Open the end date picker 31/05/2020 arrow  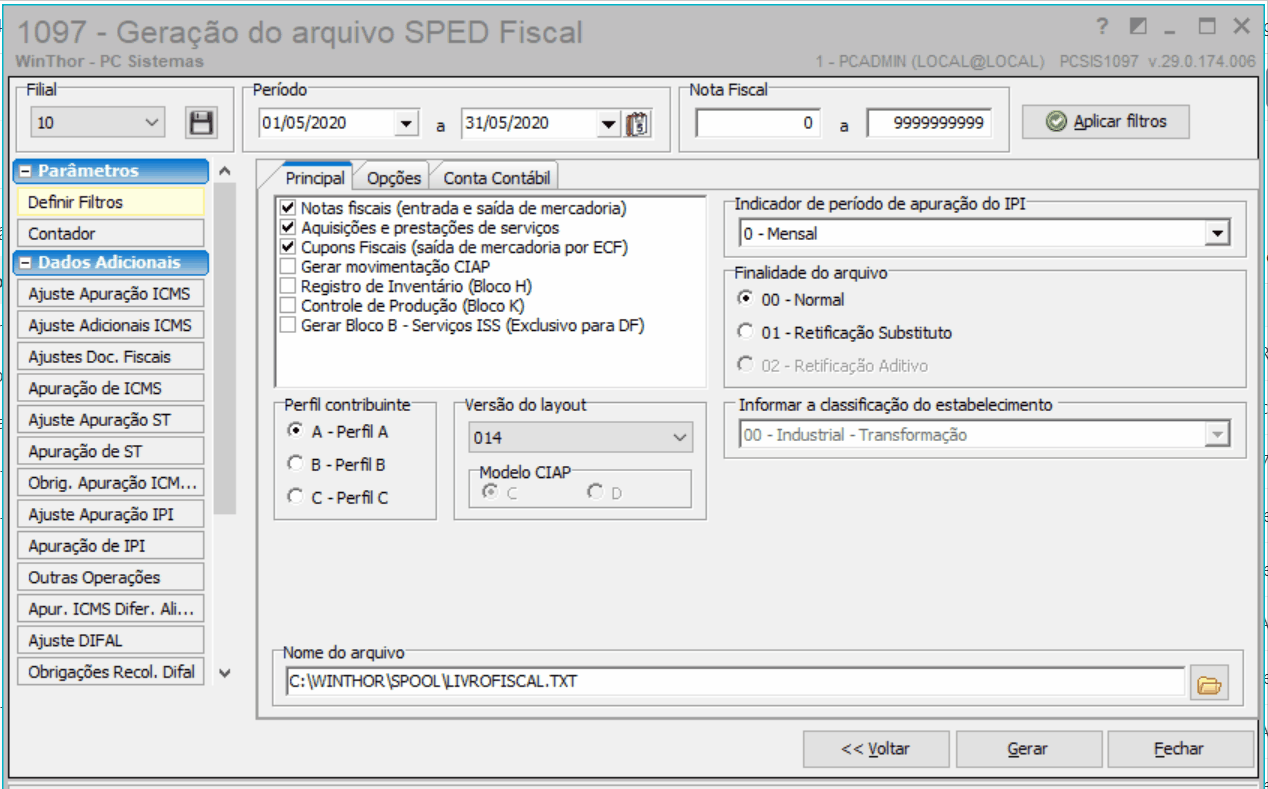pos(608,124)
